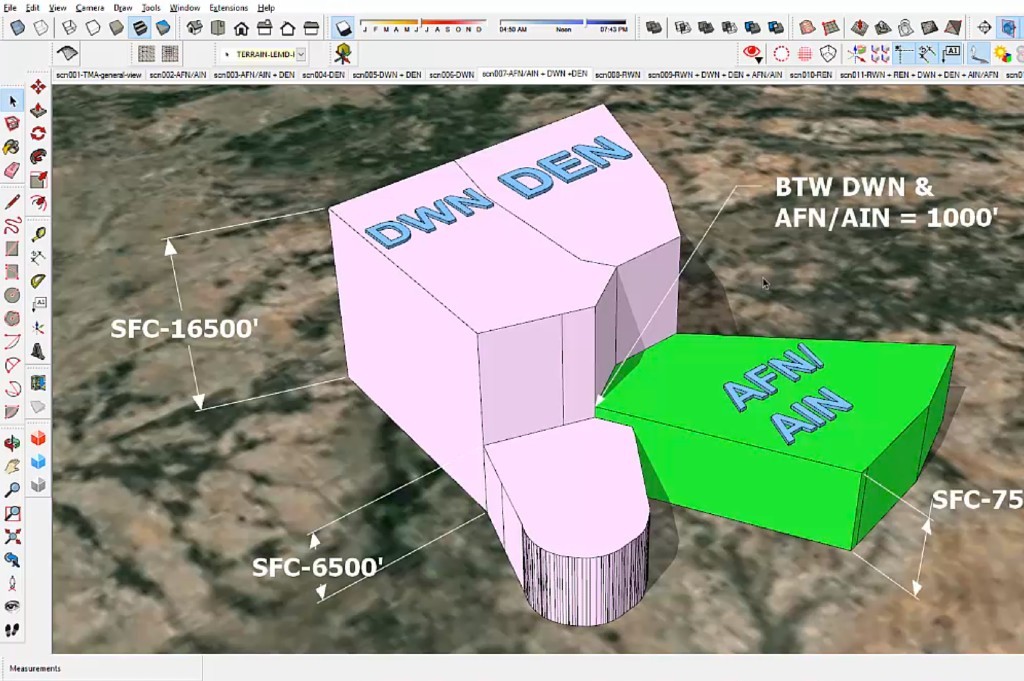The image size is (1024, 681).
Task: Select the Eraser tool in left toolbar
Action: (x=12, y=169)
